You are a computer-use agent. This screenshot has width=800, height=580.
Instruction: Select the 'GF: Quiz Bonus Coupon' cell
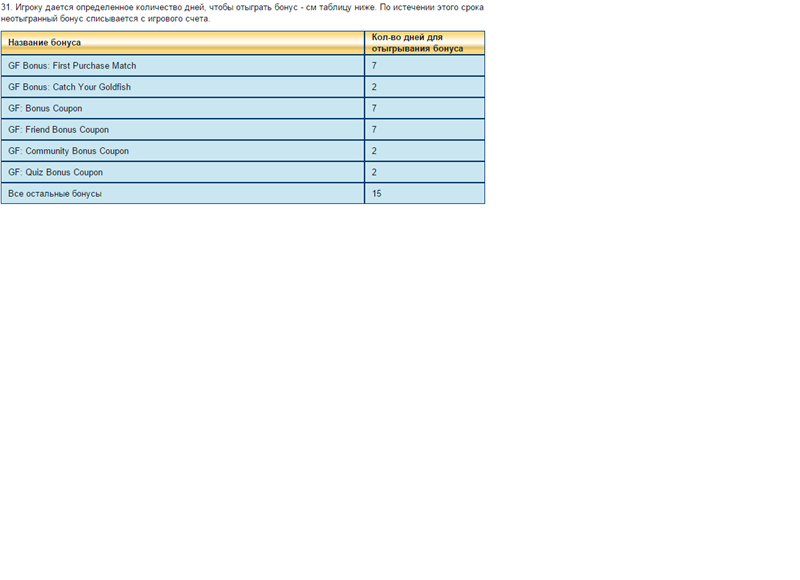(x=55, y=172)
